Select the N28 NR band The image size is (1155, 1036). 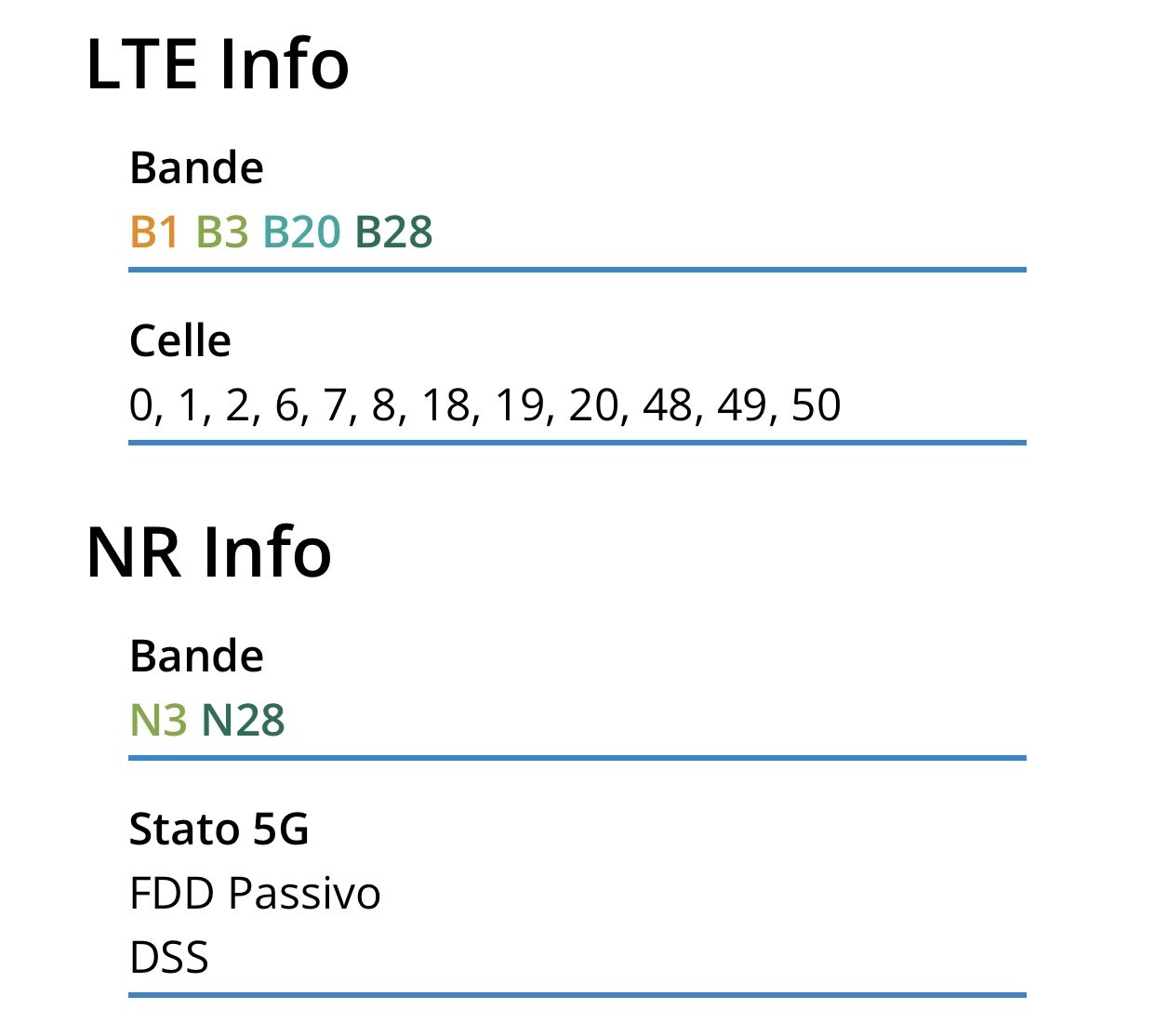pyautogui.click(x=243, y=720)
